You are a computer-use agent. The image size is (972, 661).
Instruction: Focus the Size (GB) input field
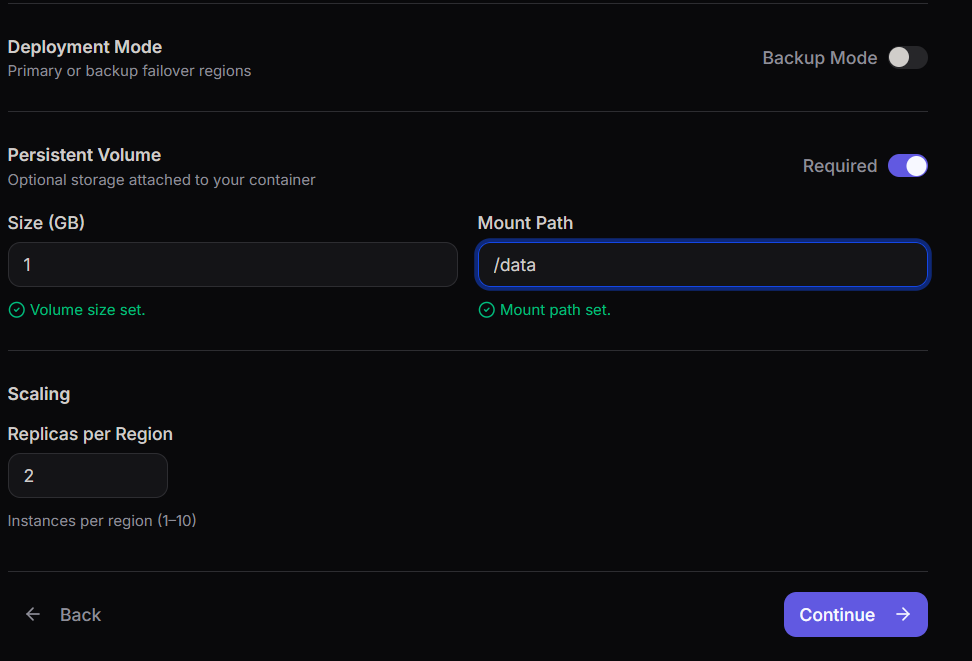pos(232,265)
